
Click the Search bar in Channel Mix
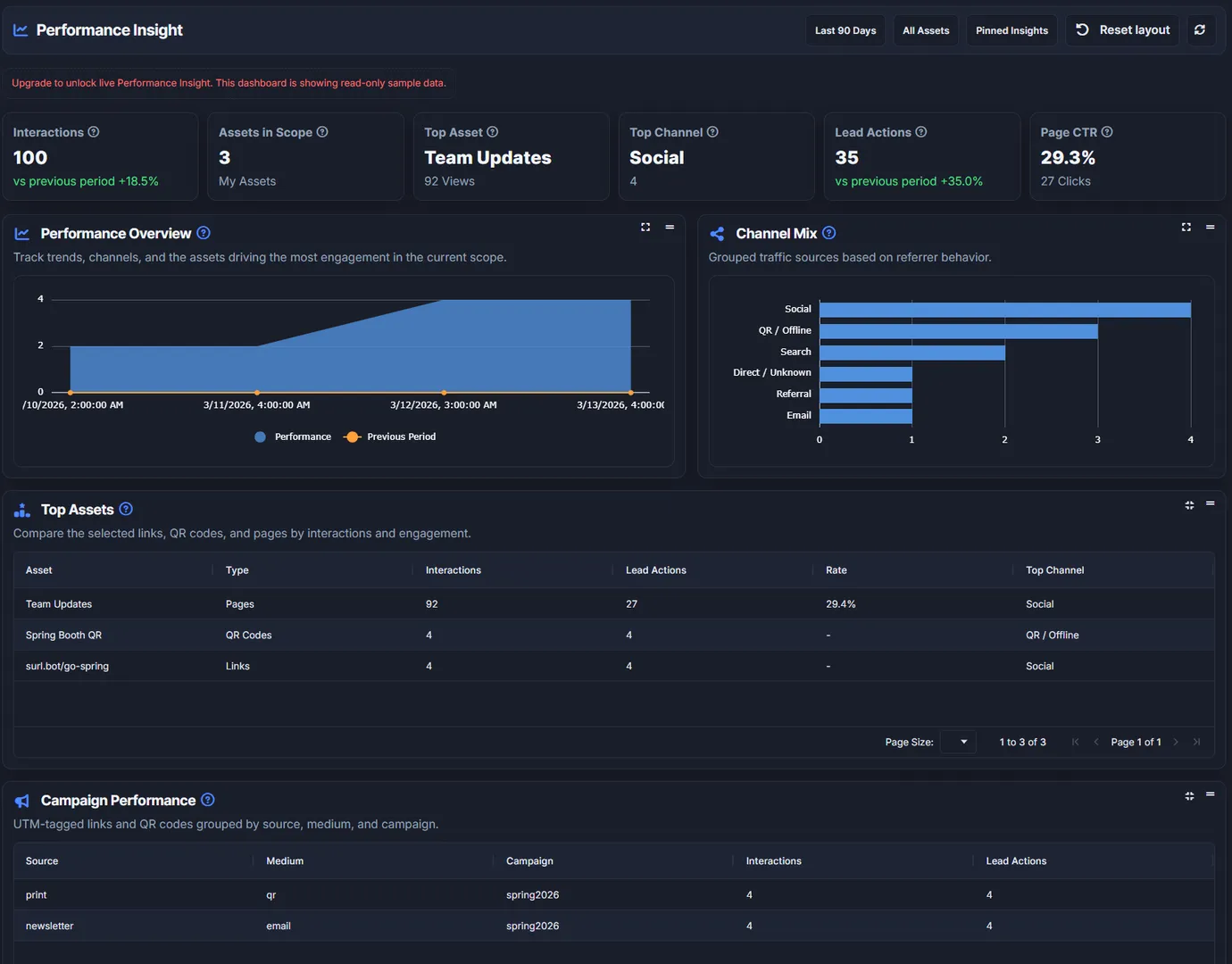pyautogui.click(x=912, y=353)
